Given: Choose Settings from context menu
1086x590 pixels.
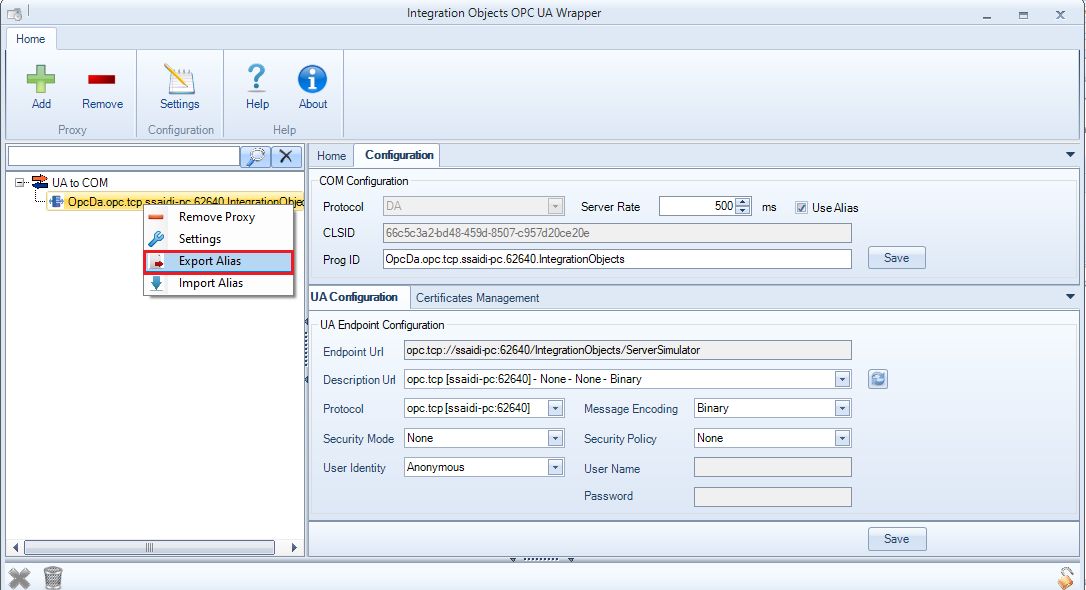Looking at the screenshot, I should [218, 239].
